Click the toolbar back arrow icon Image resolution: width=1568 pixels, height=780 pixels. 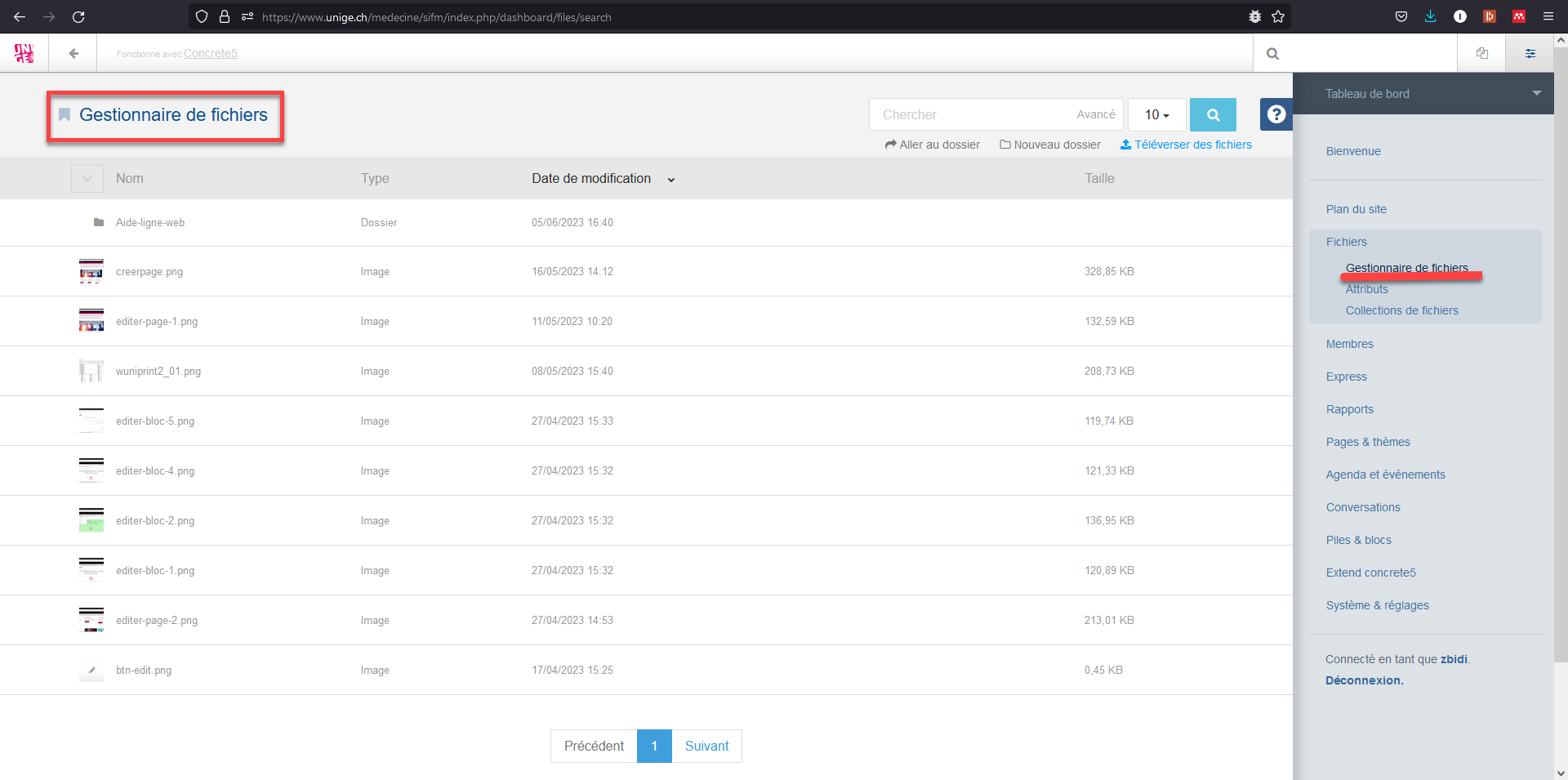coord(73,54)
